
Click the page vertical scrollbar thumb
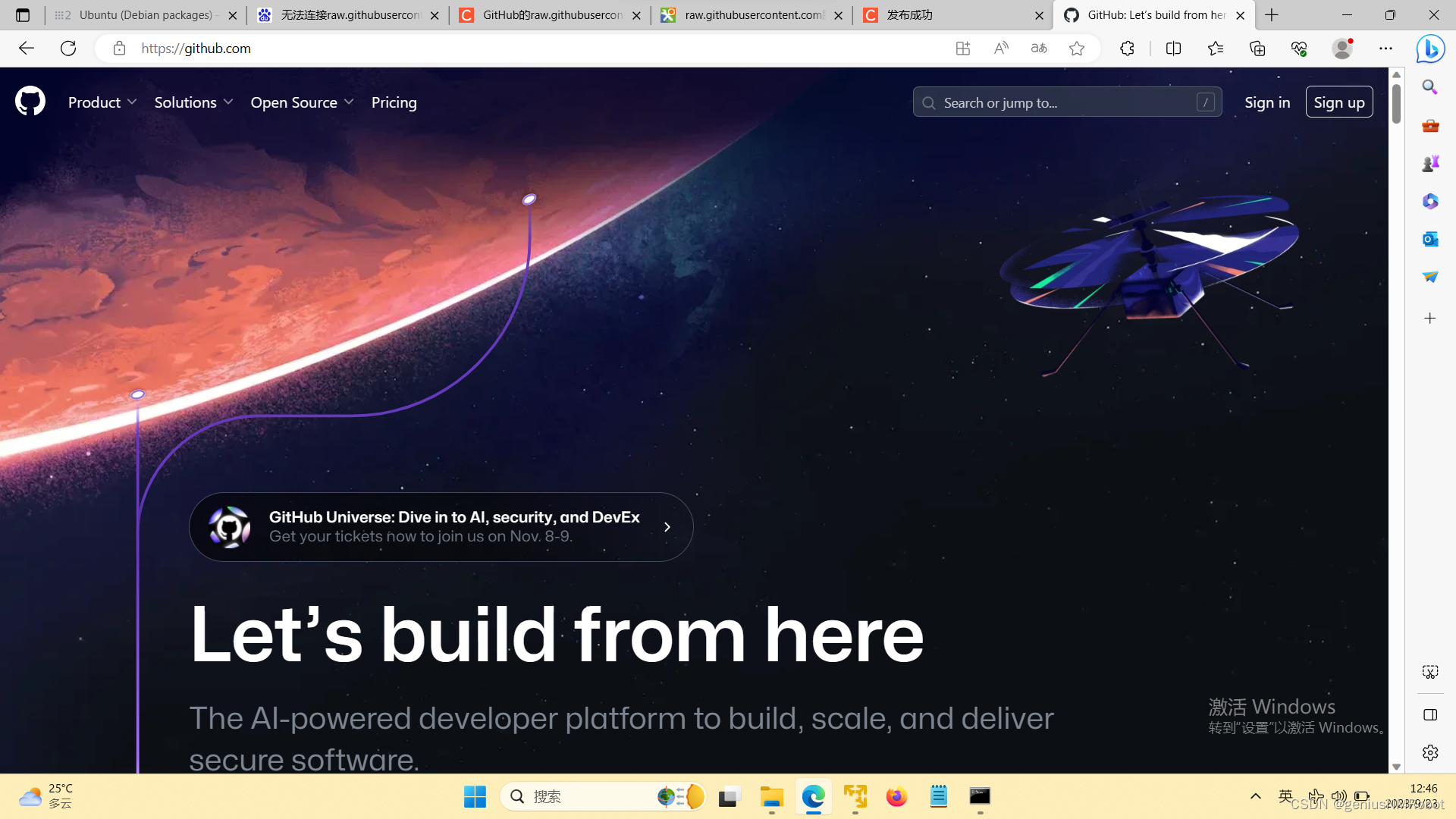point(1396,104)
